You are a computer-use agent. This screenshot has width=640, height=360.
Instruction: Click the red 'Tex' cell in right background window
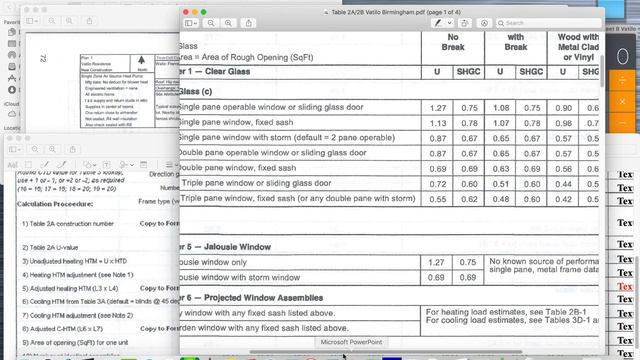(625, 286)
